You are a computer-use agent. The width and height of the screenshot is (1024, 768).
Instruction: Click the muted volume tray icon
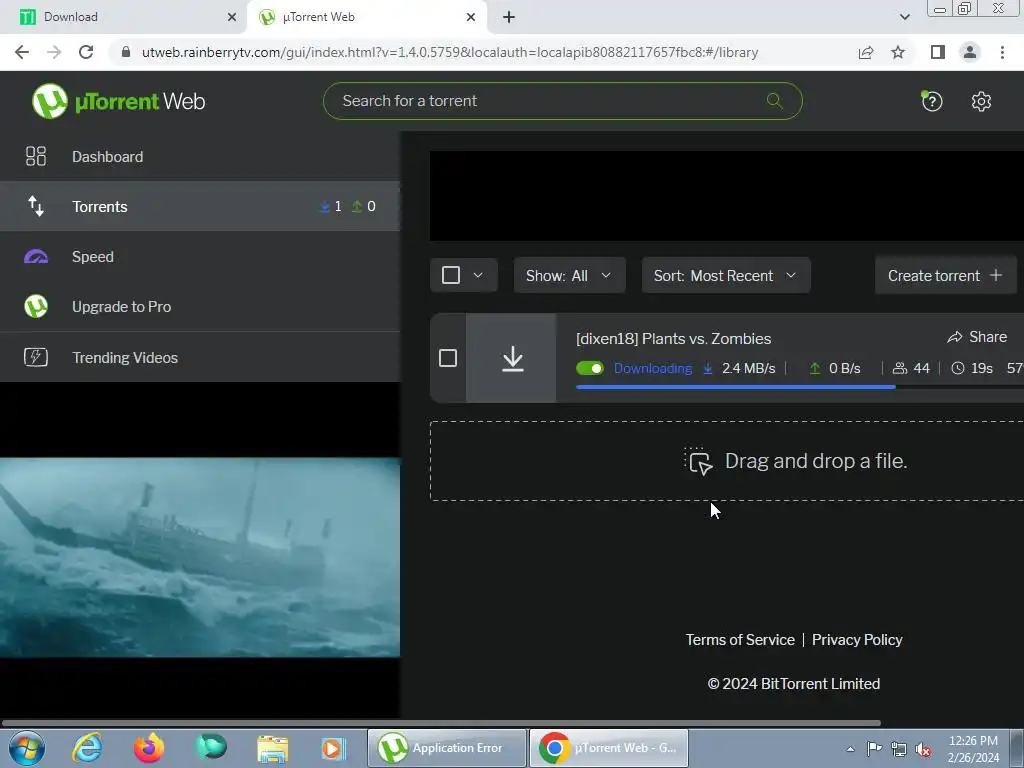coord(923,749)
